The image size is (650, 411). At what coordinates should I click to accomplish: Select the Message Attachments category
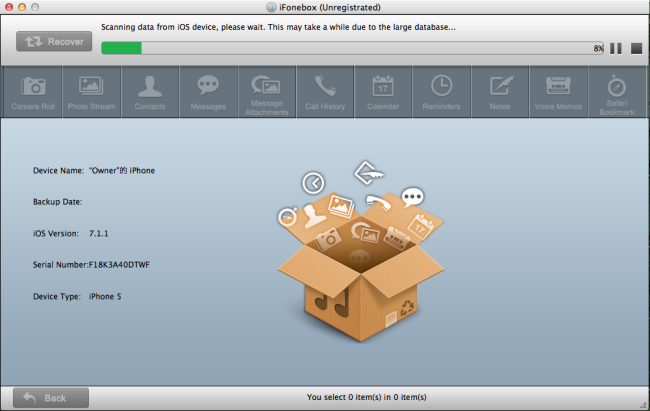click(x=267, y=92)
